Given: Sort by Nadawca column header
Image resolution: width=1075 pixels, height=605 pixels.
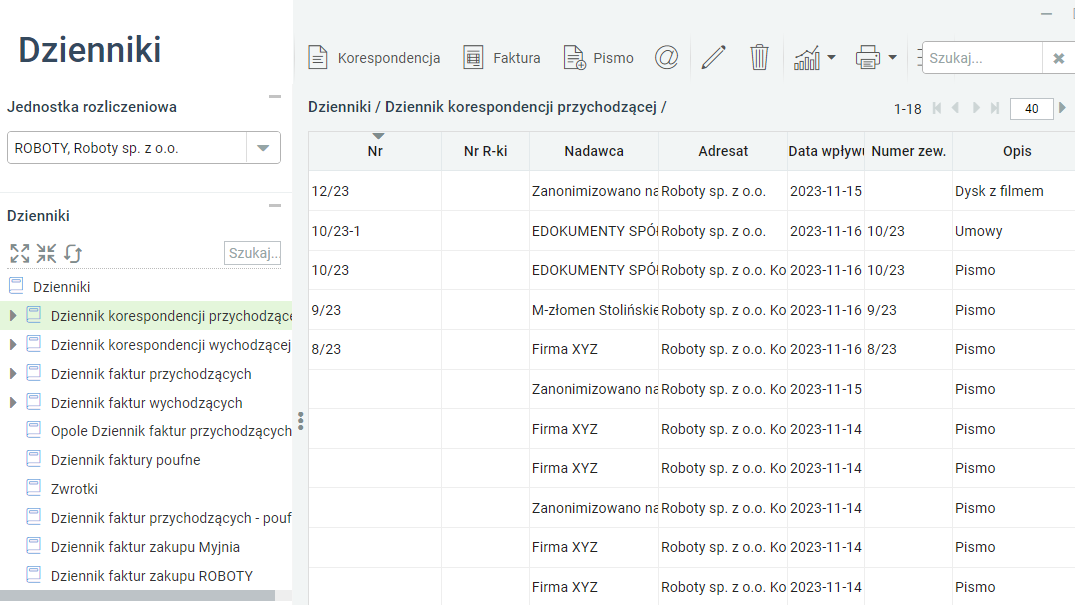Looking at the screenshot, I should click(x=594, y=151).
